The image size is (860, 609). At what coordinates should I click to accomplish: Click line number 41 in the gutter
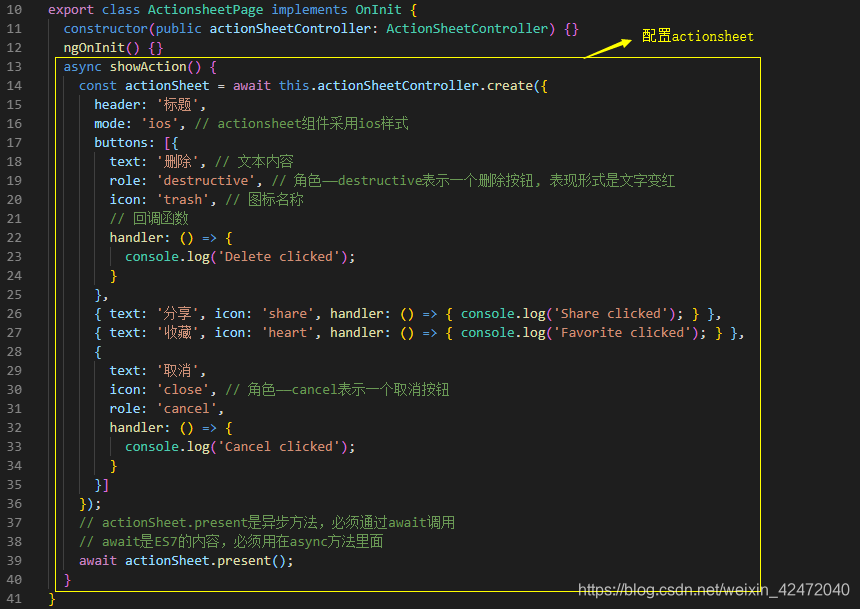(14, 598)
